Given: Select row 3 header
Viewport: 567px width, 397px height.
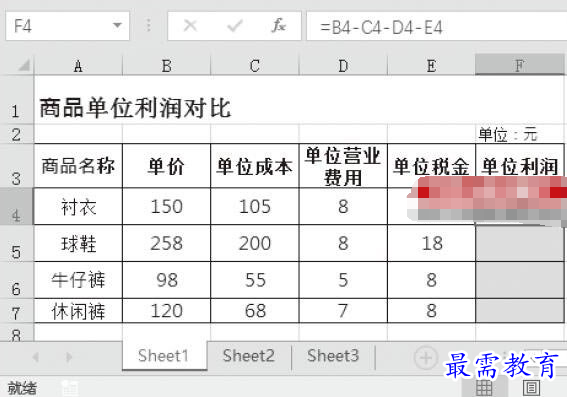Looking at the screenshot, I should click(17, 166).
